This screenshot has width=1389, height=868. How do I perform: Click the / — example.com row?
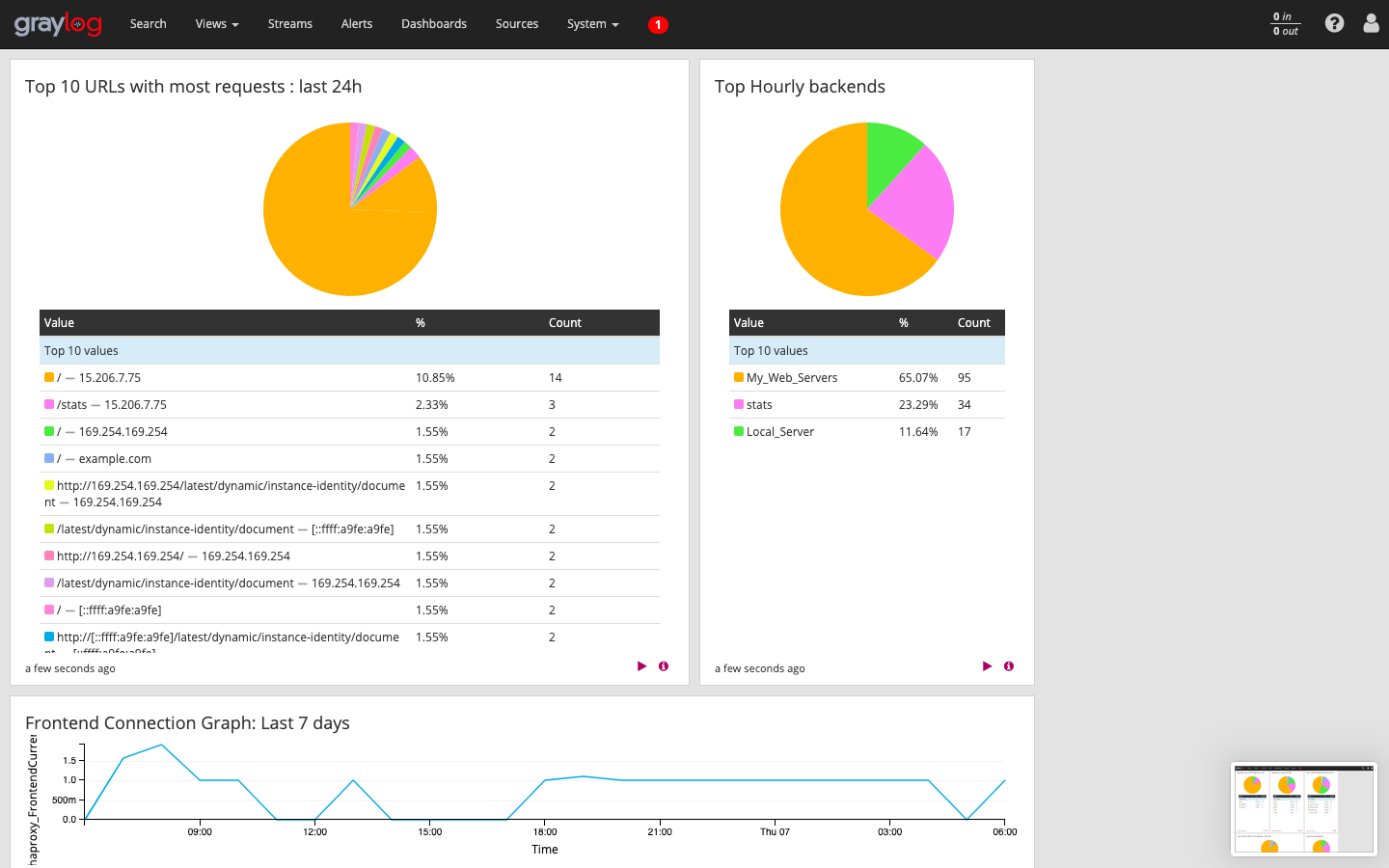point(349,459)
